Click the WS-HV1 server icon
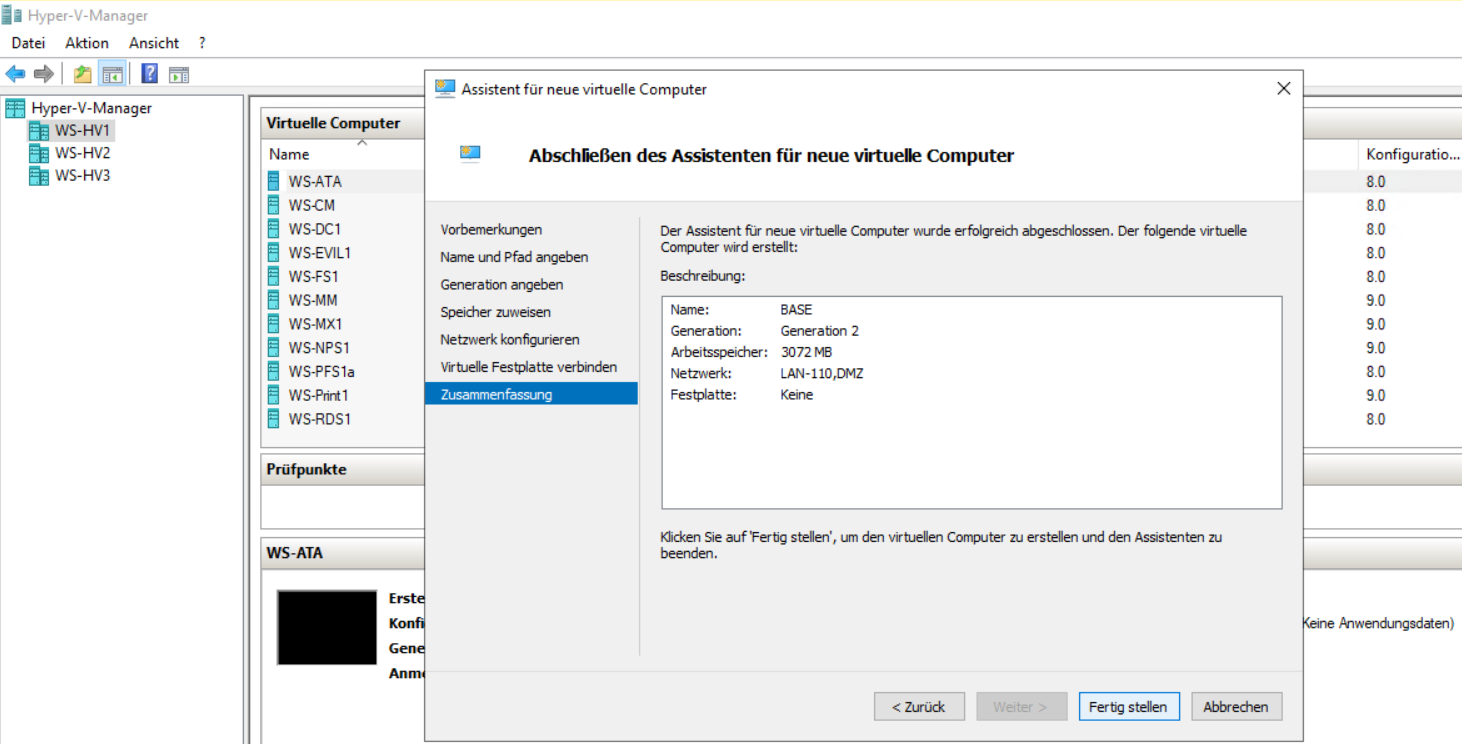 click(x=39, y=131)
